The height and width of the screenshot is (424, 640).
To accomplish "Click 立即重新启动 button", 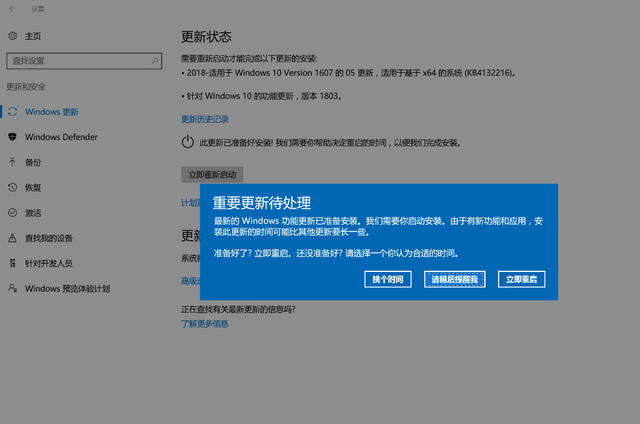I will [x=212, y=175].
